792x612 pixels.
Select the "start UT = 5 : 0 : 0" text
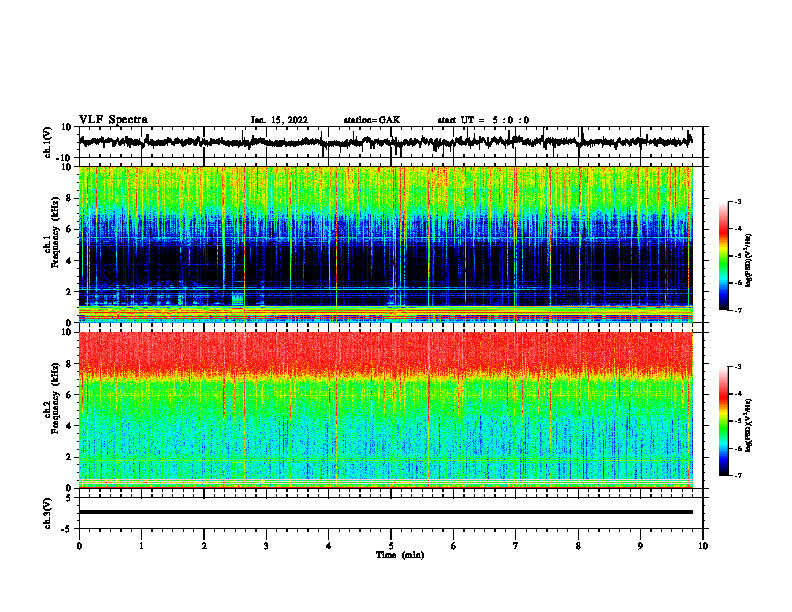click(x=483, y=120)
